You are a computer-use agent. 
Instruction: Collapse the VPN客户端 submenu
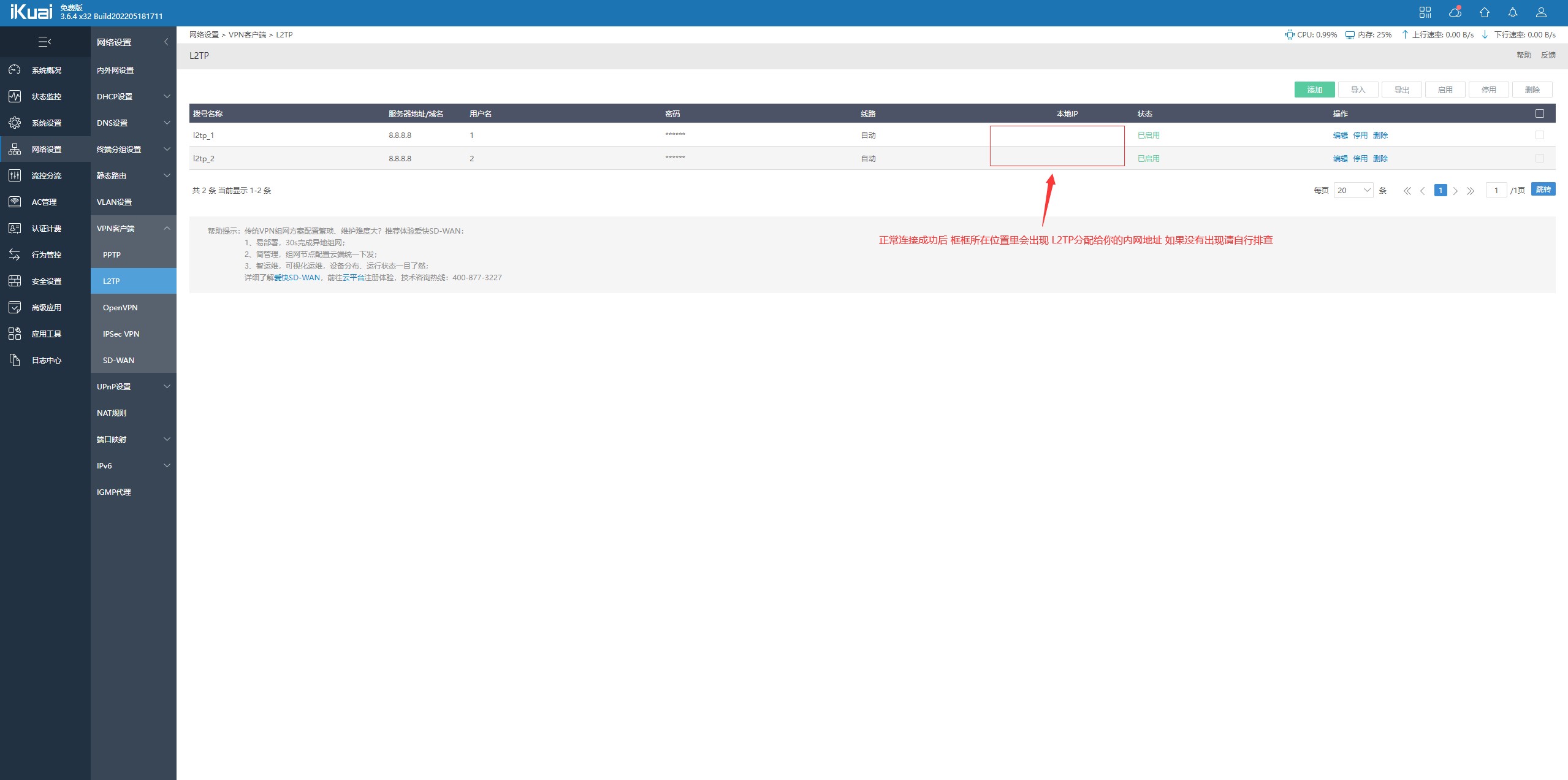point(133,228)
